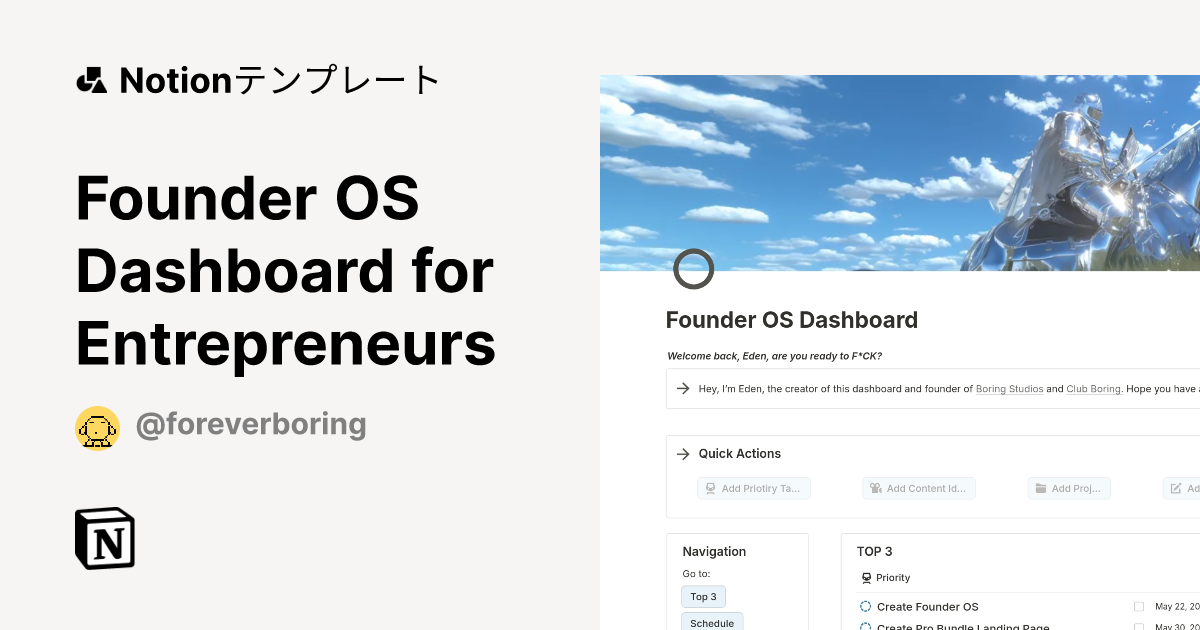The width and height of the screenshot is (1200, 630).
Task: Select the Create Founder OS task title
Action: 928,606
